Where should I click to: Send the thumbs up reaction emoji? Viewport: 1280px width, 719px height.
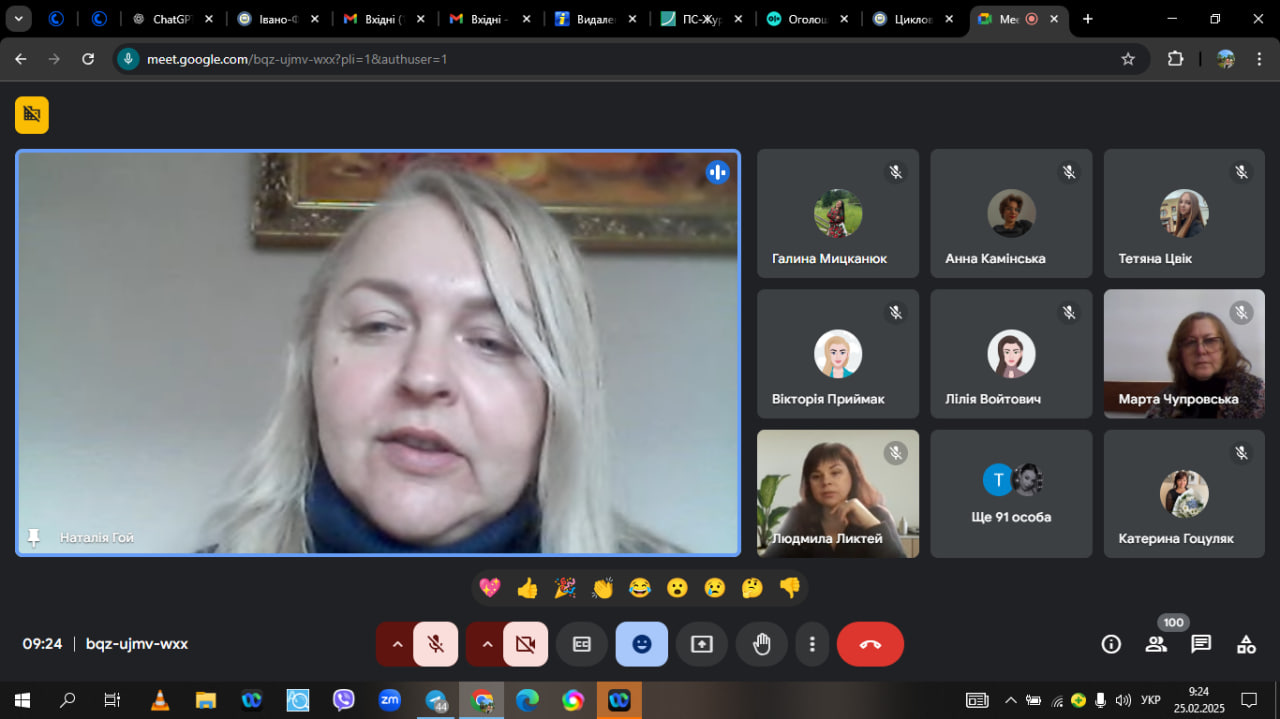click(x=527, y=588)
